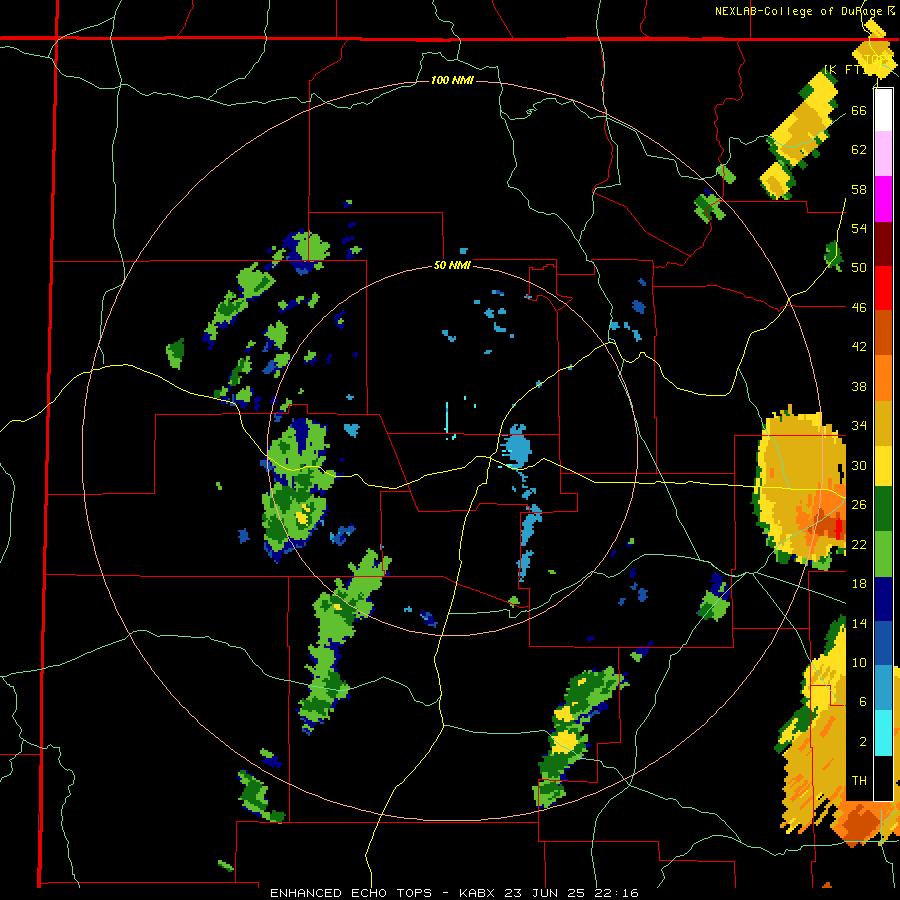Click the "18" legend value
900x900 pixels.
point(859,584)
